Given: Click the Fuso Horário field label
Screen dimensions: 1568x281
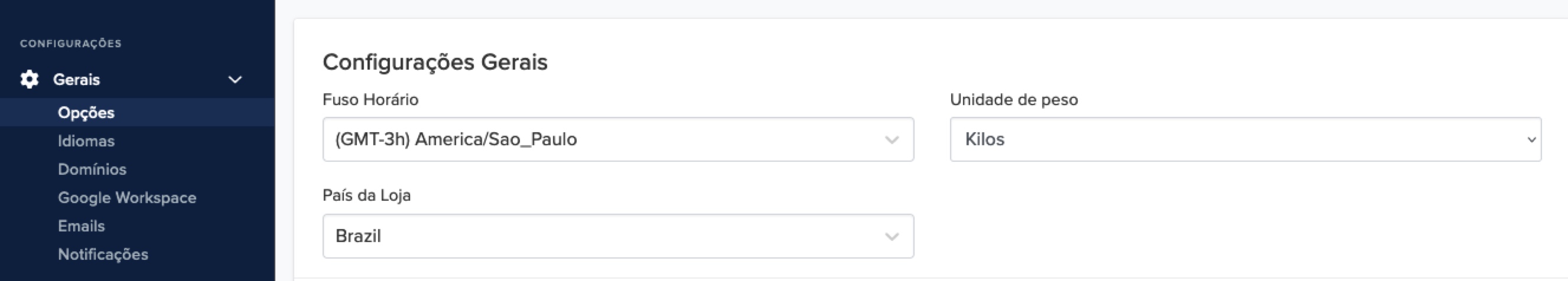Looking at the screenshot, I should (x=370, y=100).
